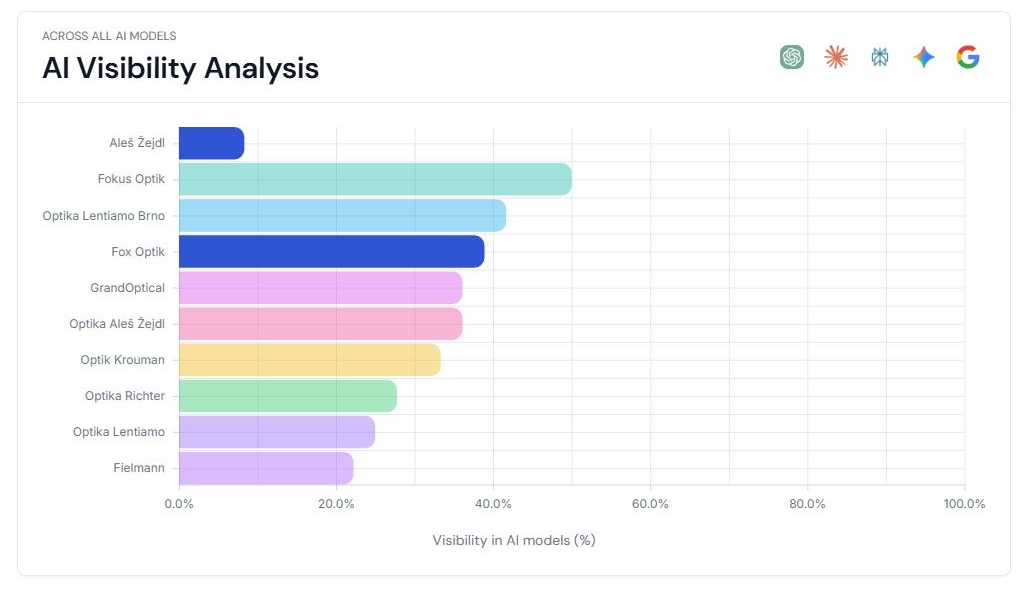
Task: Select the Google model icon
Action: pyautogui.click(x=967, y=57)
